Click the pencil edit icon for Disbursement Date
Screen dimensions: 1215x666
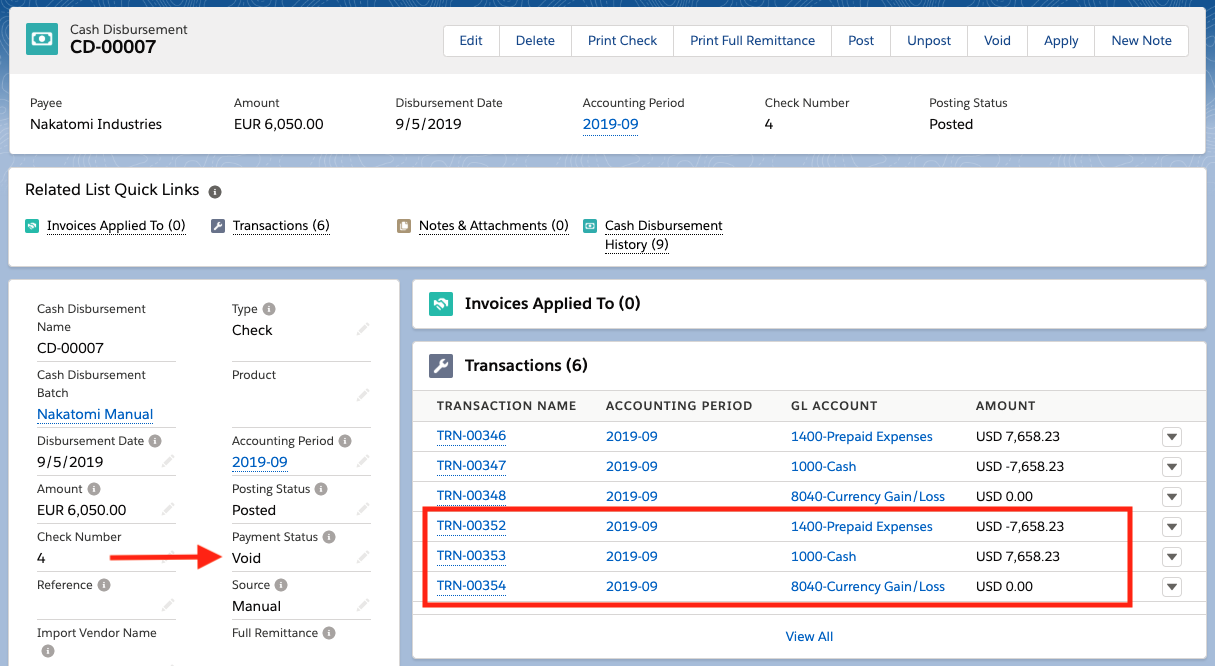tap(168, 460)
